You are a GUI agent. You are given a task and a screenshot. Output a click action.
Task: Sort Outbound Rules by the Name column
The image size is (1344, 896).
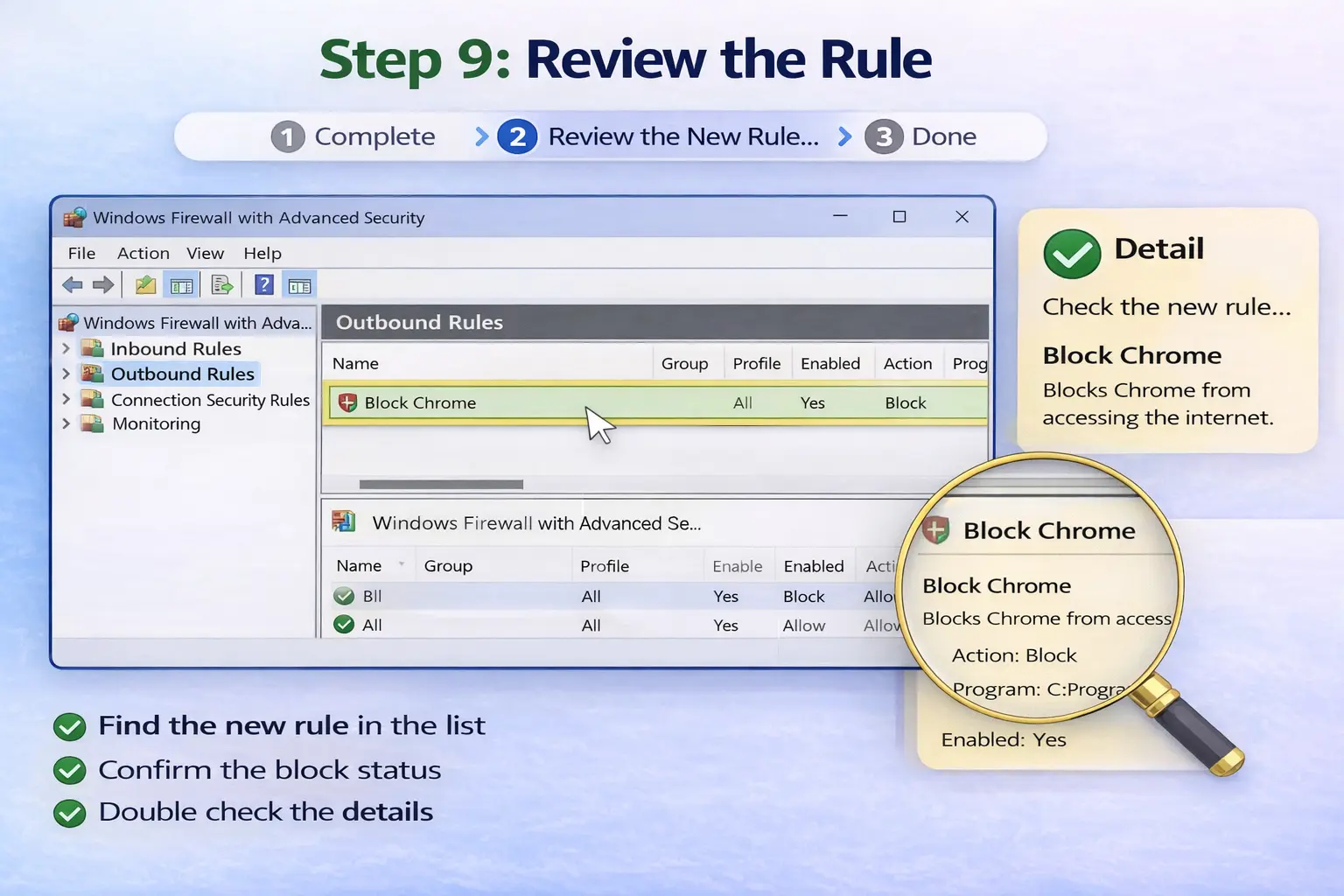355,363
